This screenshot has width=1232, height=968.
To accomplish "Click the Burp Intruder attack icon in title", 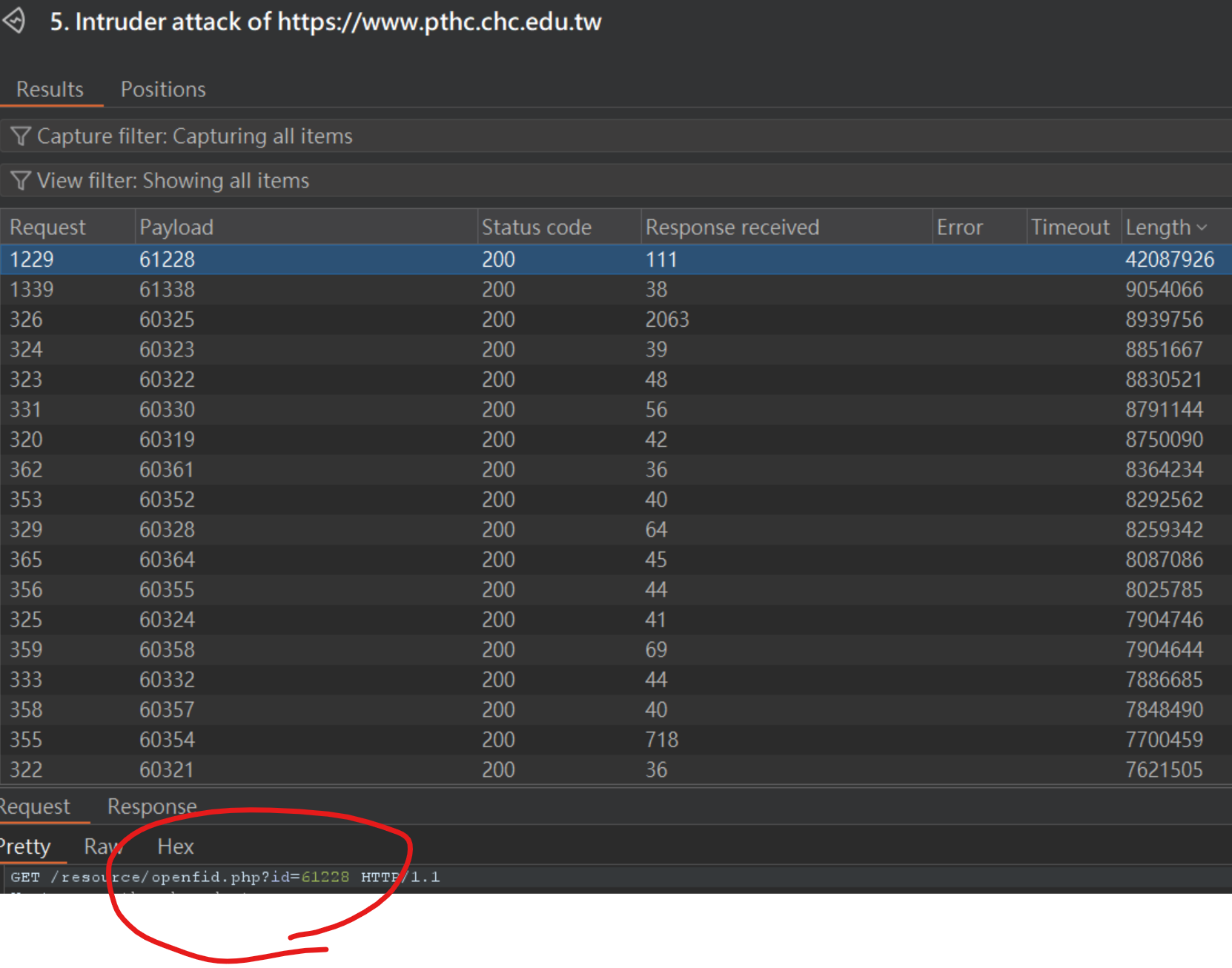I will [14, 21].
